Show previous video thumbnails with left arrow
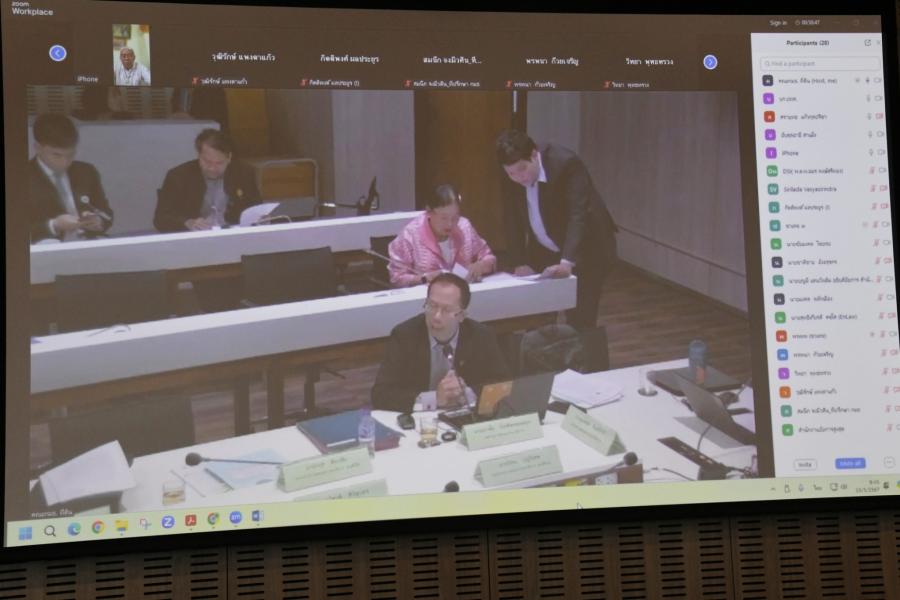Image resolution: width=900 pixels, height=600 pixels. pos(58,53)
